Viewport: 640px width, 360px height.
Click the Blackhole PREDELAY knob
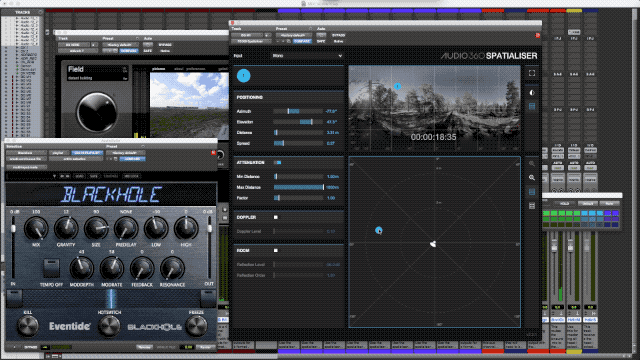(126, 229)
